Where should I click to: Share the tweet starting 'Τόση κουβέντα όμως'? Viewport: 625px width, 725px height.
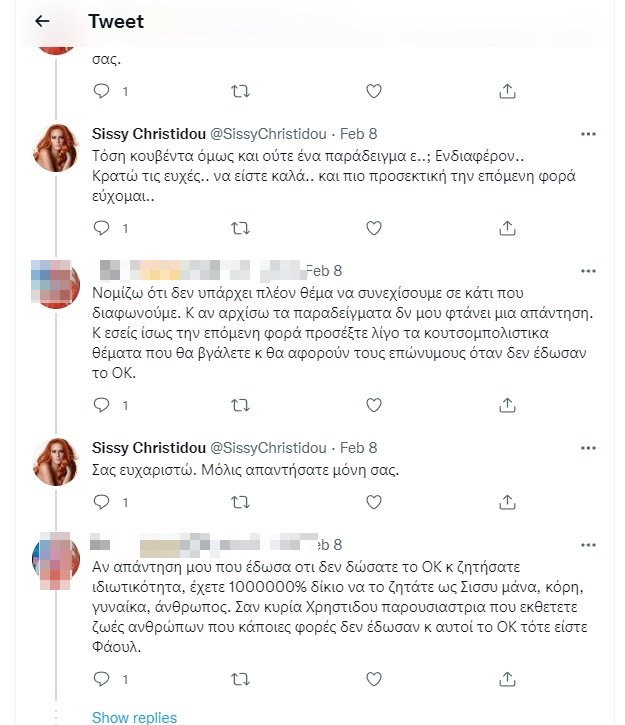[x=507, y=228]
